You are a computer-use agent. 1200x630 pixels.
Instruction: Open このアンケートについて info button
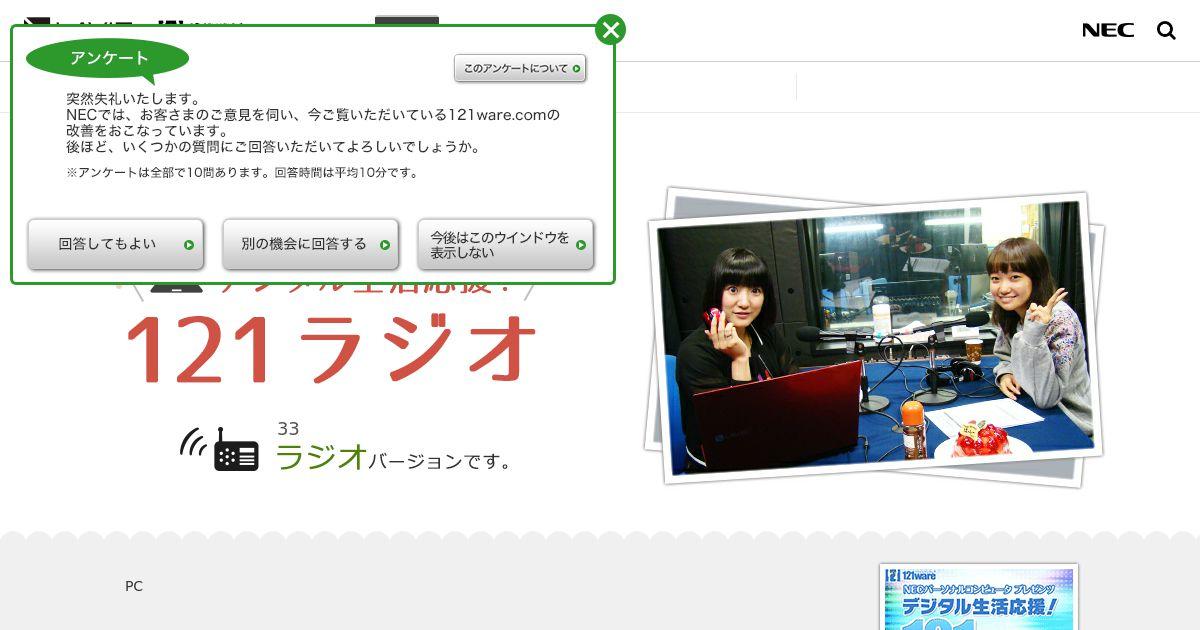point(520,68)
